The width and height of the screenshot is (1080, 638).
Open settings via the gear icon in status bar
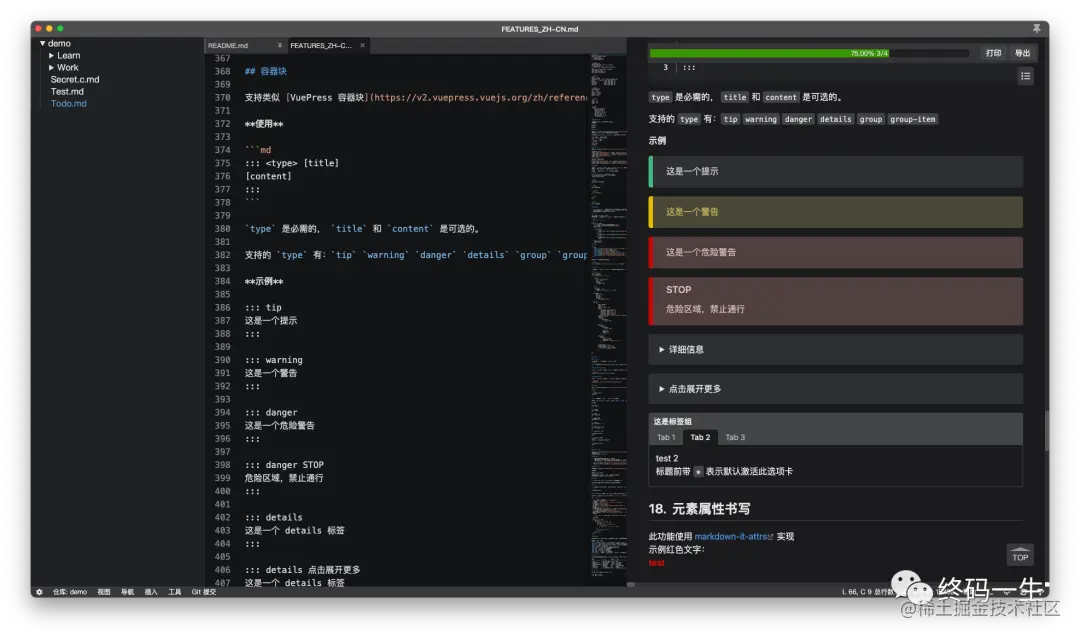click(38, 592)
